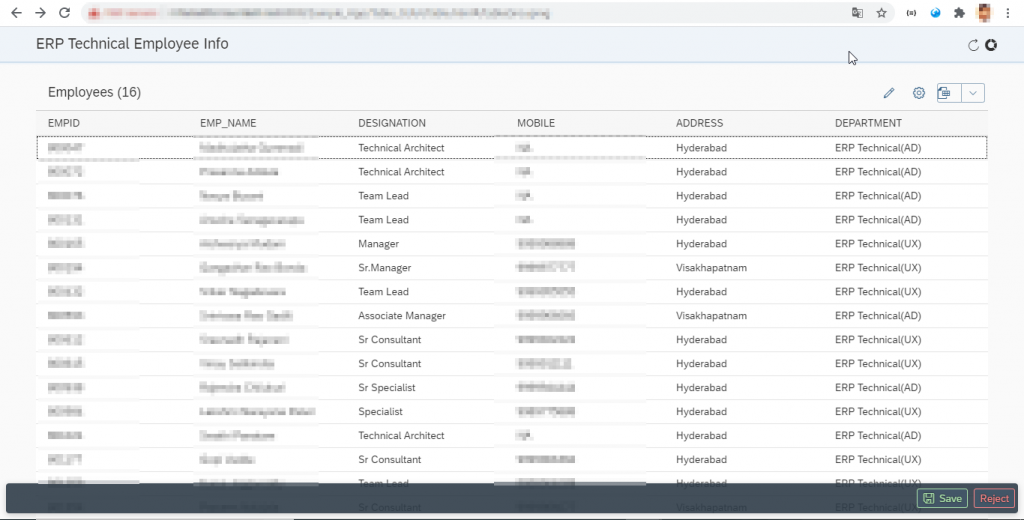Select the 'Specialist' designation cell
Viewport: 1024px width, 520px height.
(380, 412)
